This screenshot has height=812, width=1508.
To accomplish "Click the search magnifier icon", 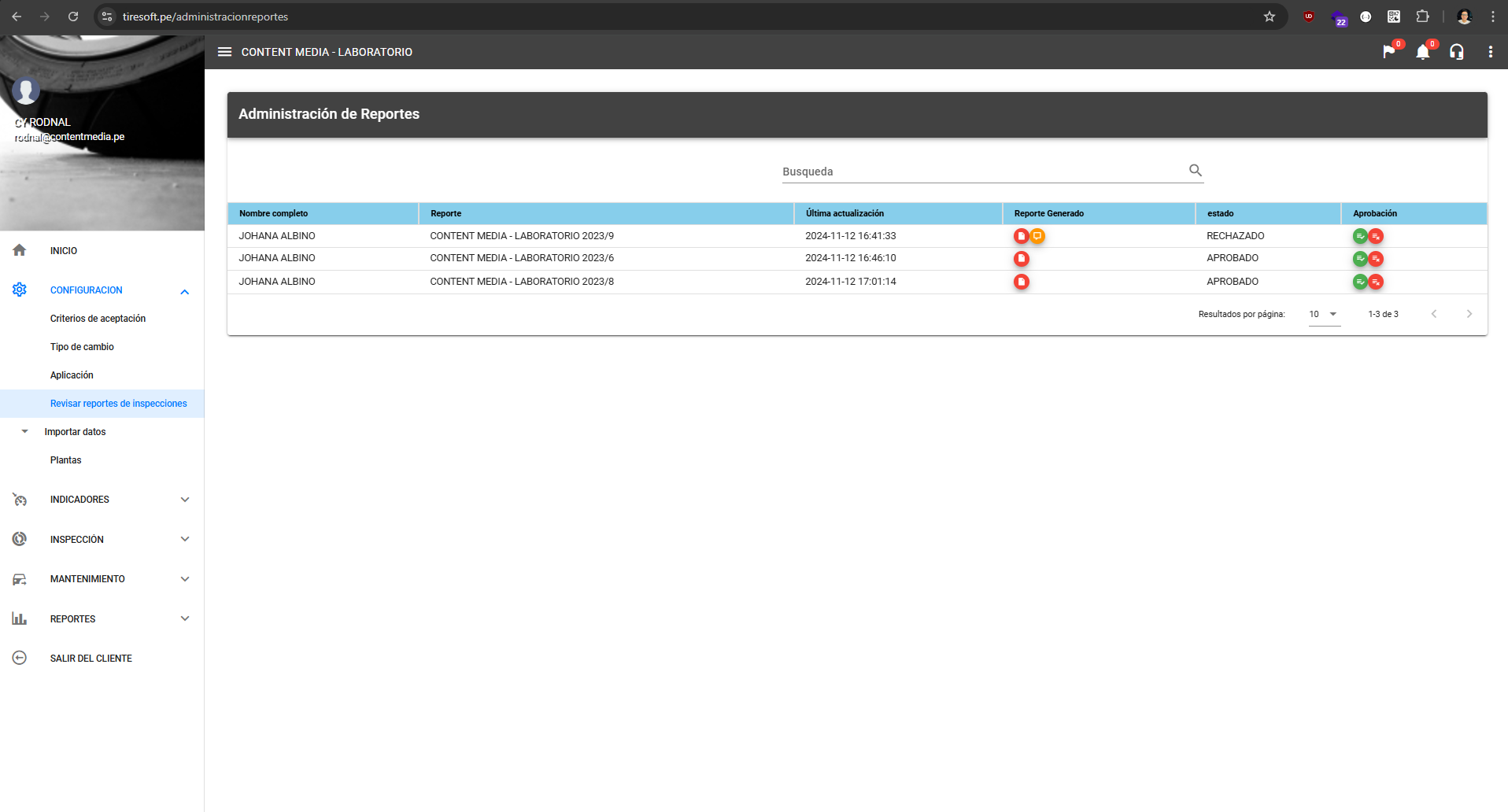I will tap(1195, 170).
